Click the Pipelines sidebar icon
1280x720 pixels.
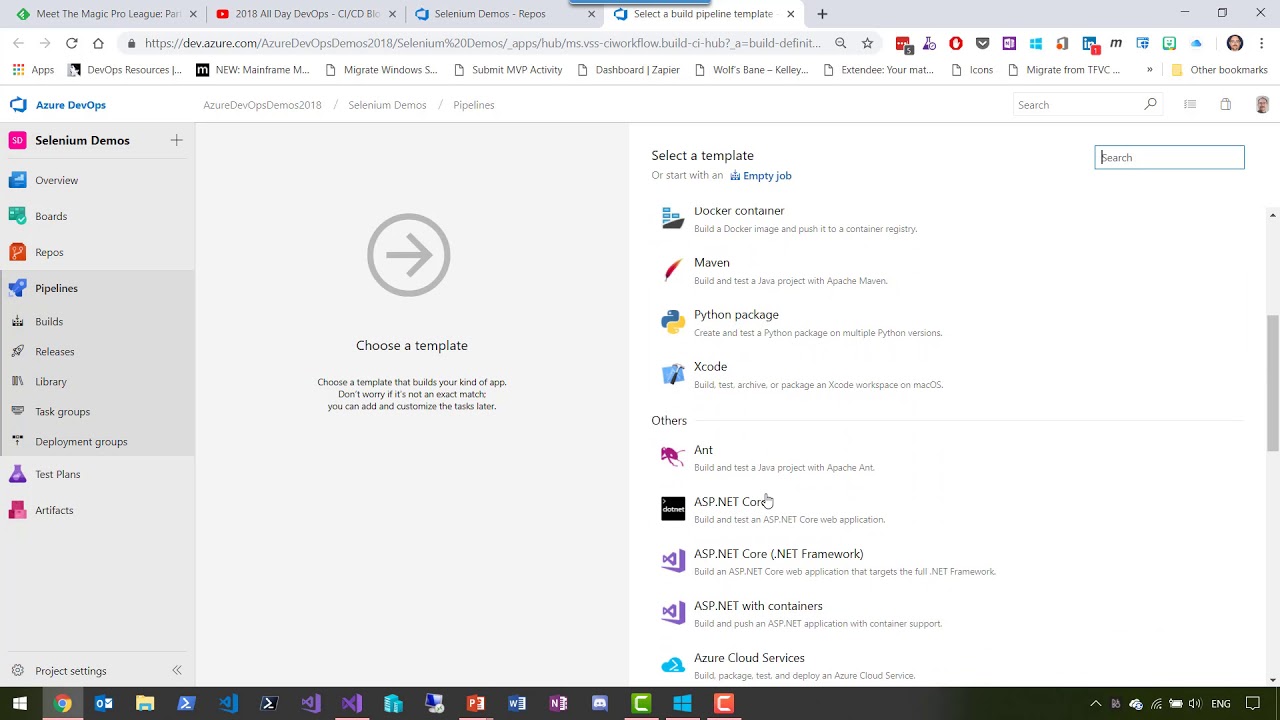coord(17,288)
